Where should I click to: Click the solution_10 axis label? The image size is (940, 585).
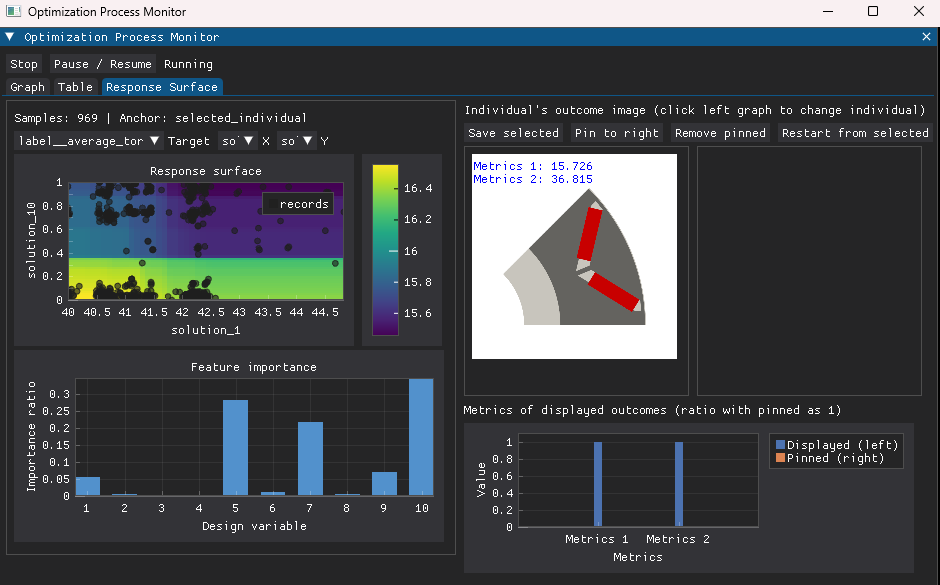click(x=32, y=241)
